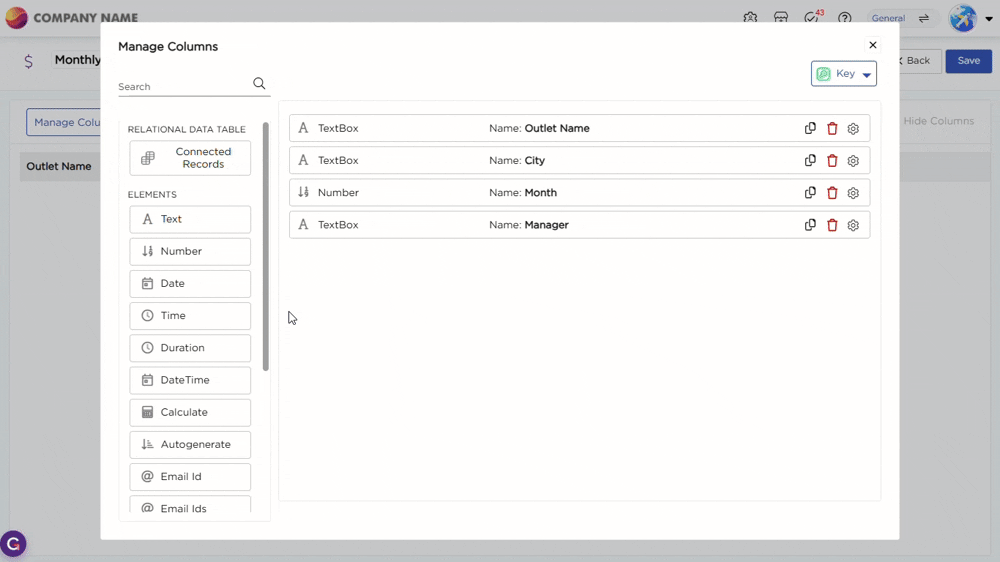
Task: Add a Duration element
Action: 190,348
